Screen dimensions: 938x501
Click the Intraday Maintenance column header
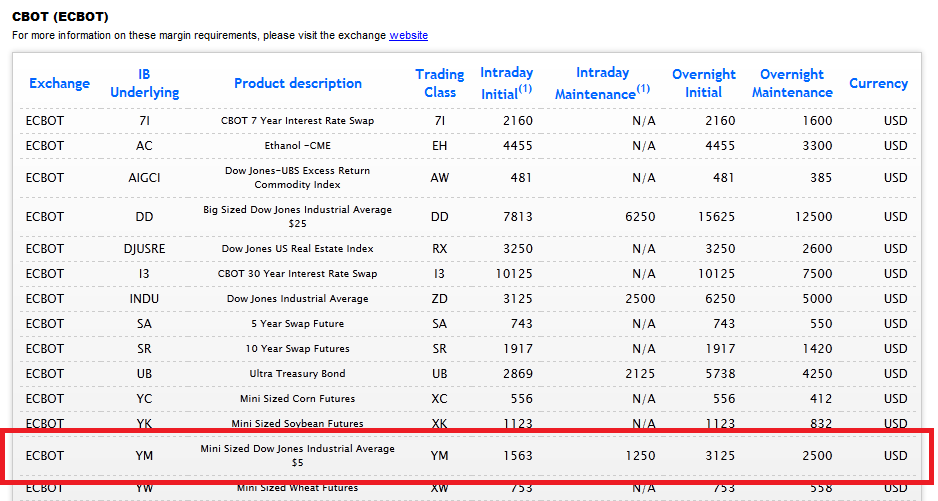tap(602, 83)
